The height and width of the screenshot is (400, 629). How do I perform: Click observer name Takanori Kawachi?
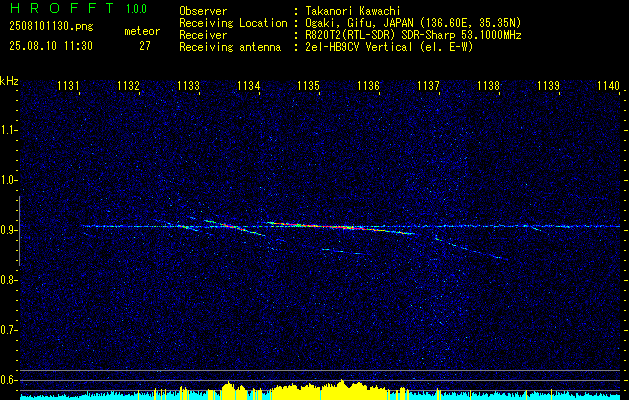[351, 11]
